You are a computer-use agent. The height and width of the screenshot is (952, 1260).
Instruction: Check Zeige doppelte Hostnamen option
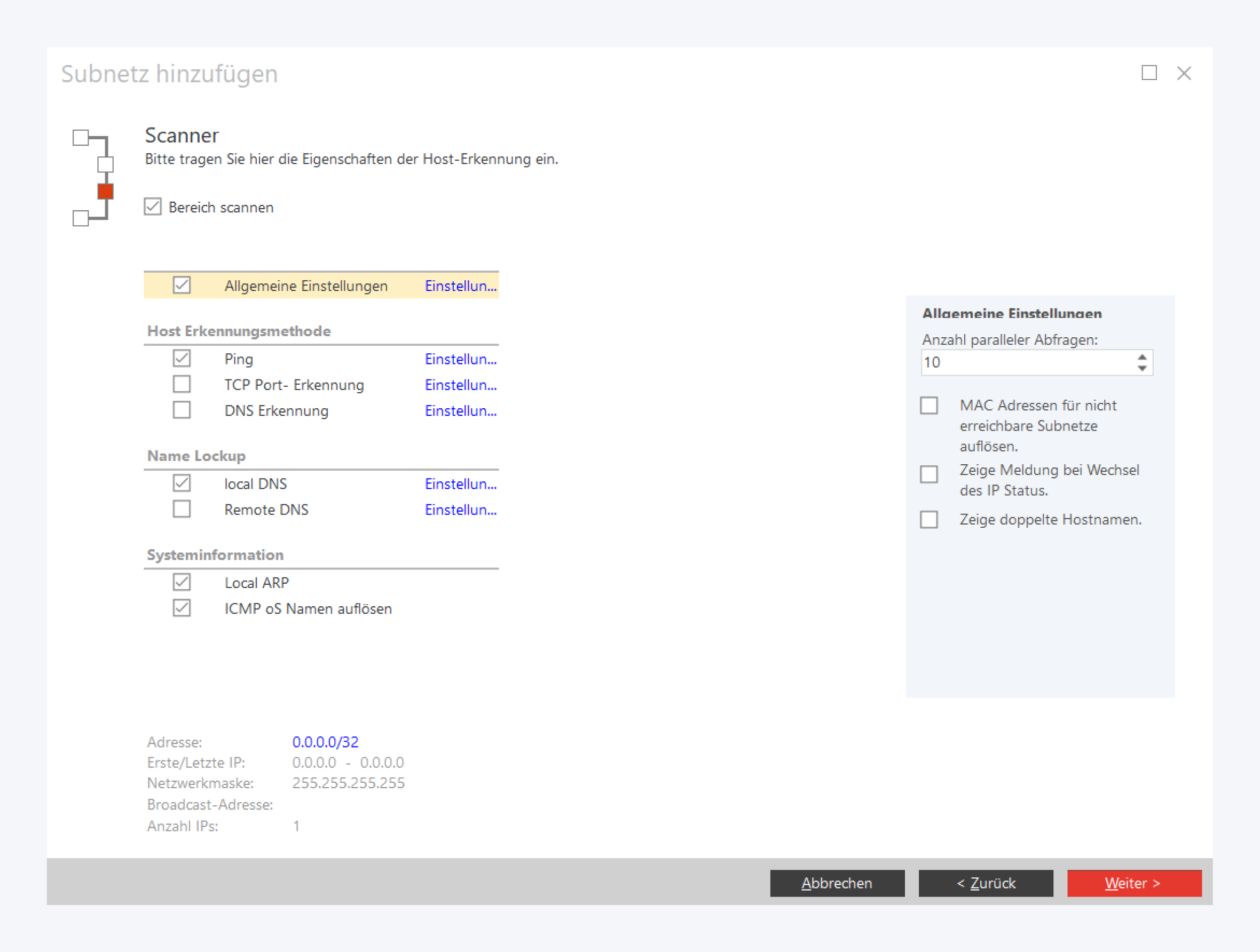[929, 519]
